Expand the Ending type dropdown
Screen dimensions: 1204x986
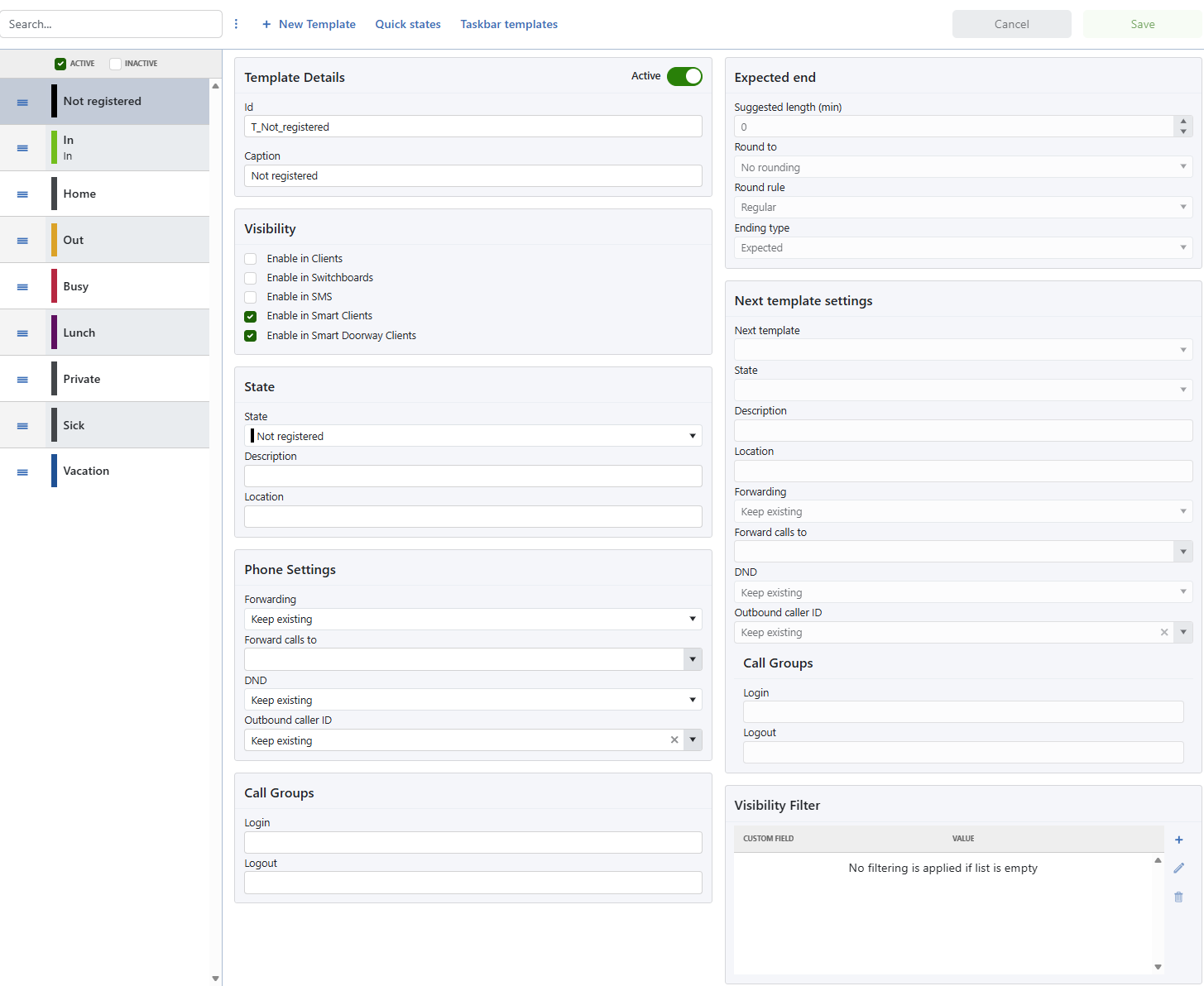coord(963,247)
